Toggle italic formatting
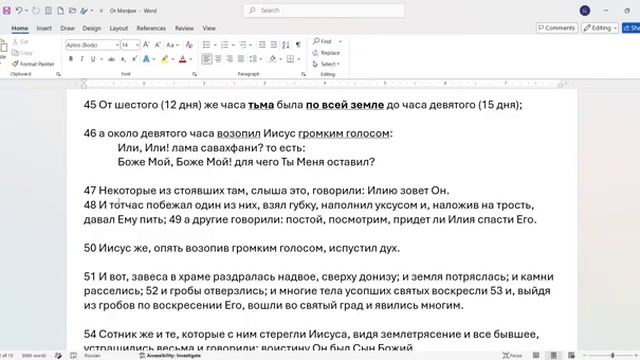This screenshot has height=360, width=640. click(x=82, y=59)
